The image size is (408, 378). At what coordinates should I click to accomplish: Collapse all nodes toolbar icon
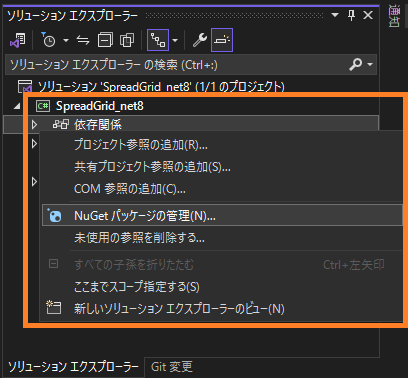[105, 40]
